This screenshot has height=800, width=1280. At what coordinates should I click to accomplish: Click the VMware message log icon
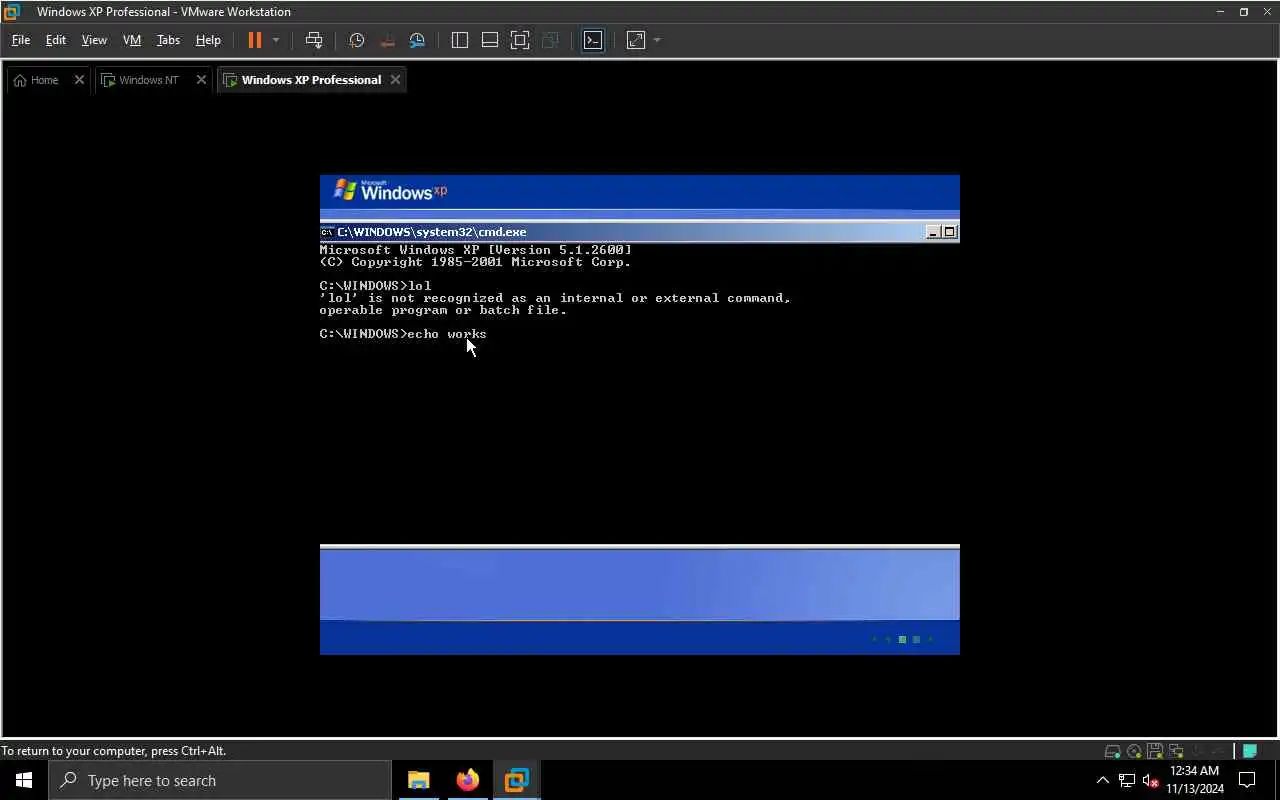coord(1250,751)
